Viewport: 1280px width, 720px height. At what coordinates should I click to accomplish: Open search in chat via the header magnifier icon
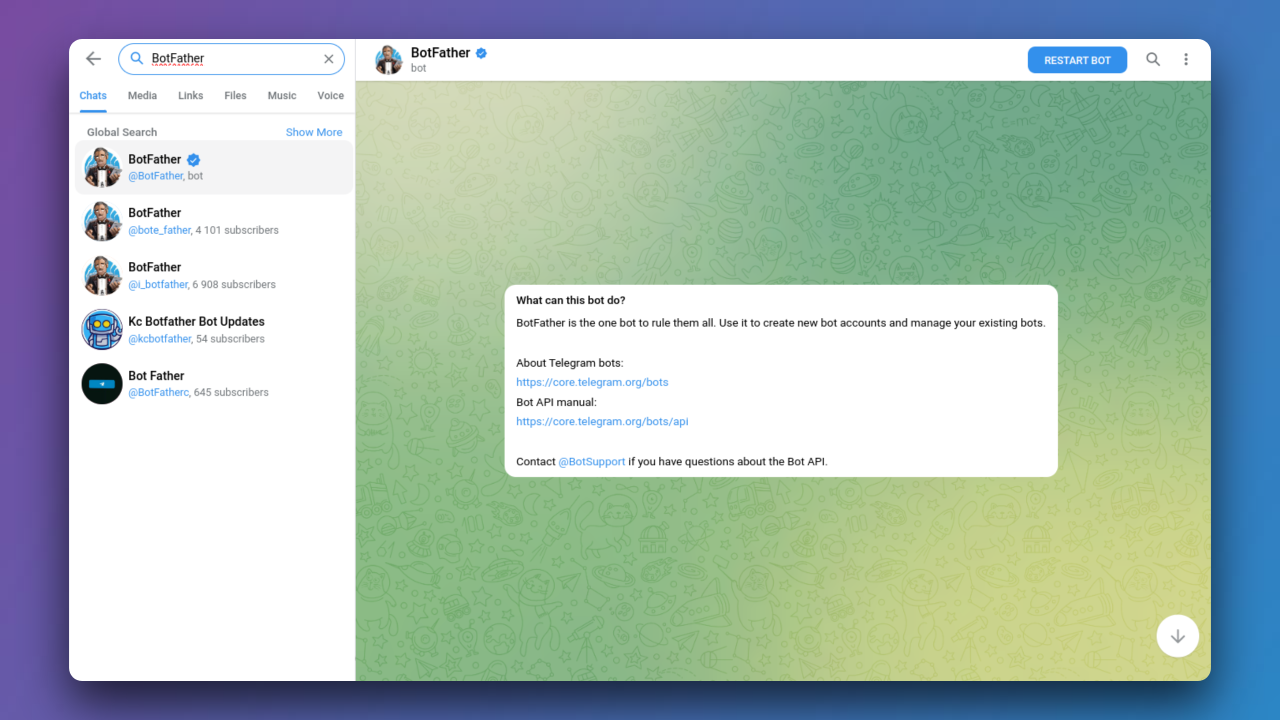pyautogui.click(x=1153, y=60)
